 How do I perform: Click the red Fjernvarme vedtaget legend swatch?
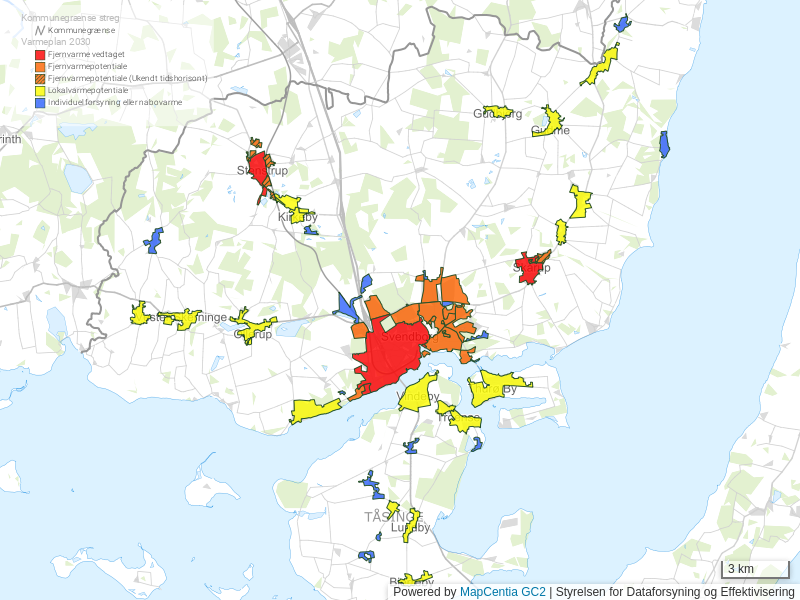(x=40, y=54)
